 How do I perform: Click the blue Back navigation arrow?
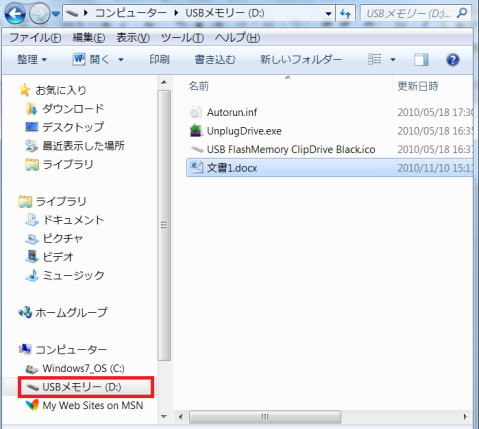(x=15, y=14)
